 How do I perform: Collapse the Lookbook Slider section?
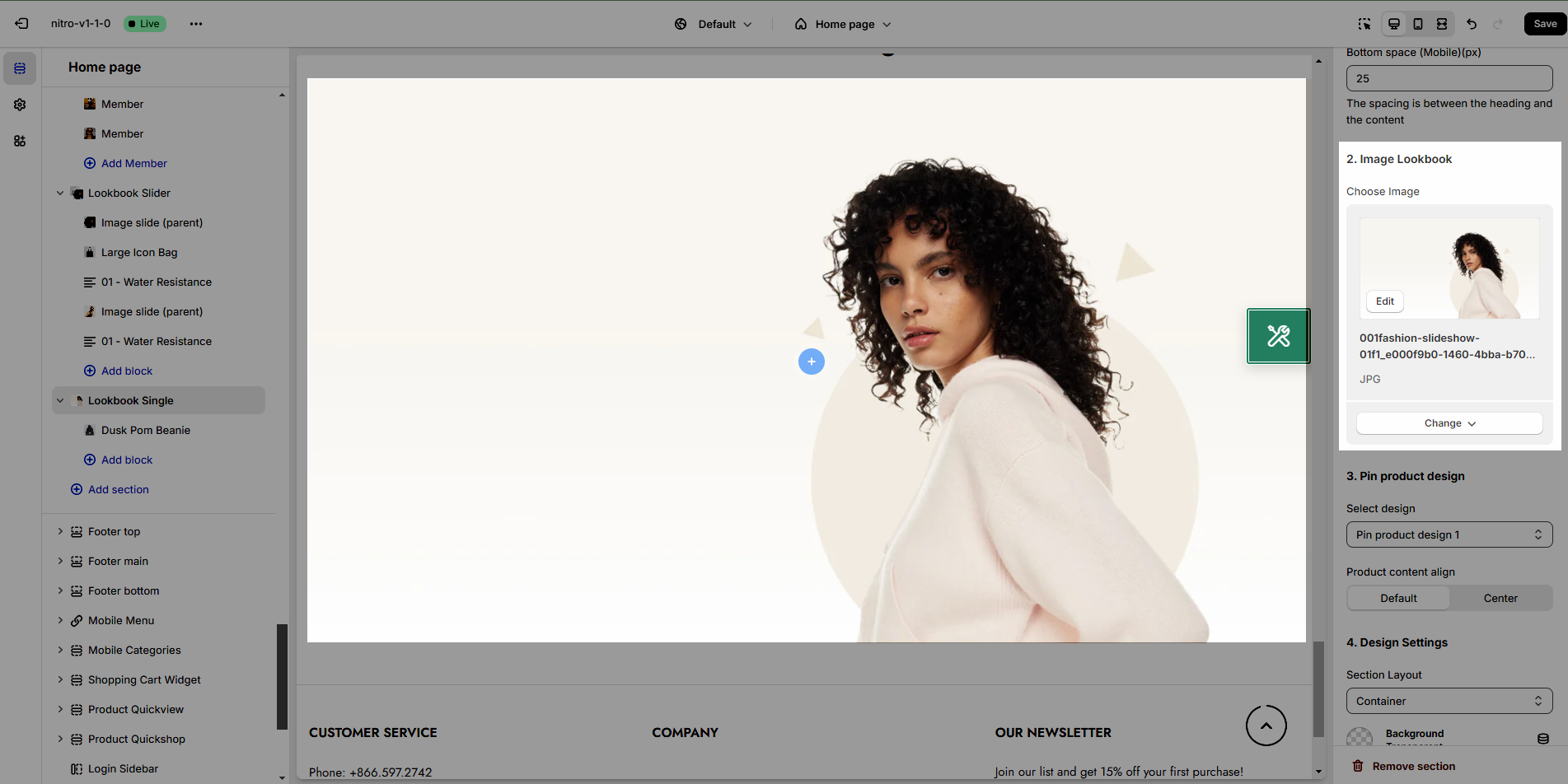[x=60, y=194]
